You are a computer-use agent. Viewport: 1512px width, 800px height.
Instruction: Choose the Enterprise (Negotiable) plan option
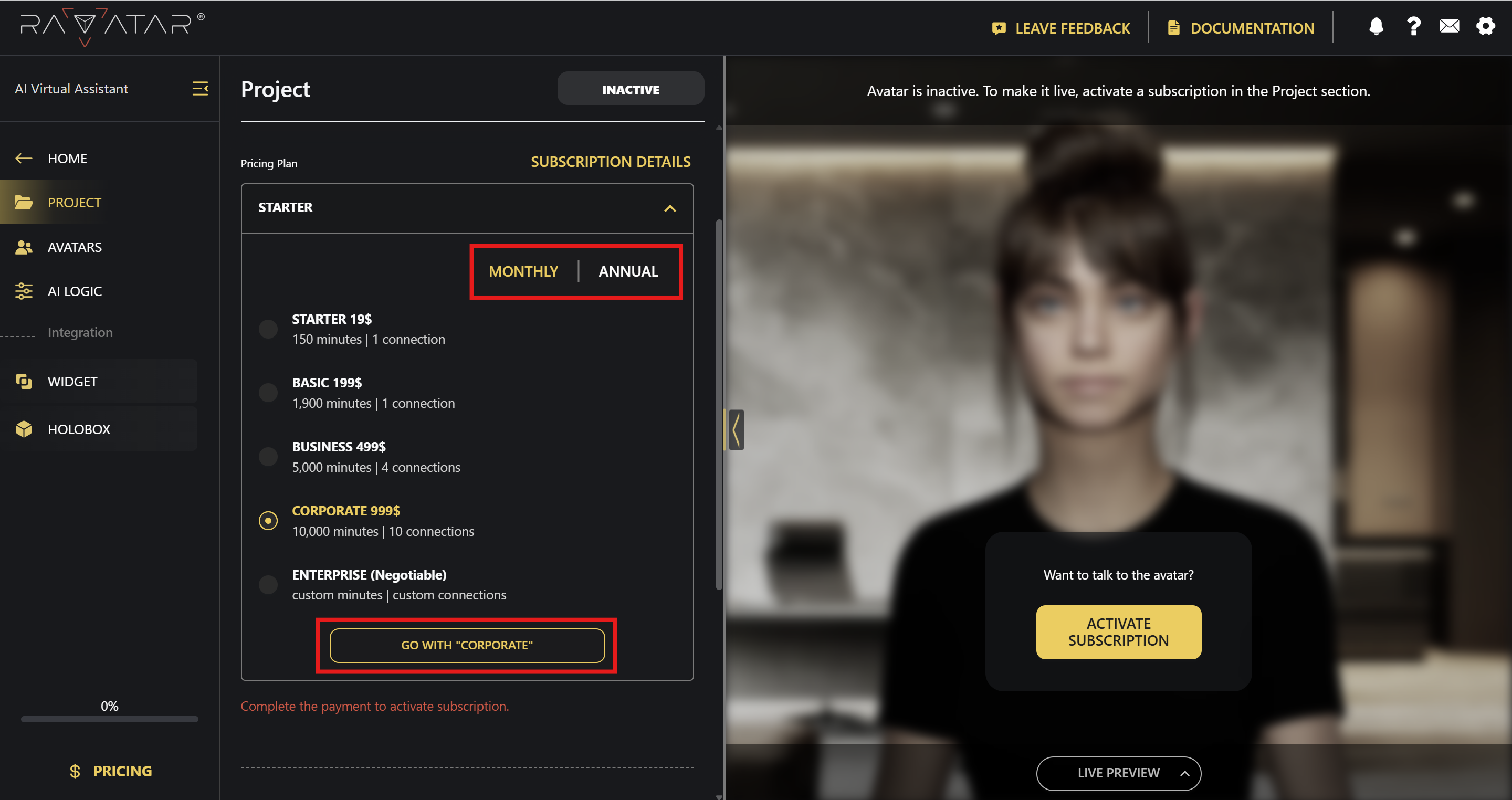click(268, 584)
